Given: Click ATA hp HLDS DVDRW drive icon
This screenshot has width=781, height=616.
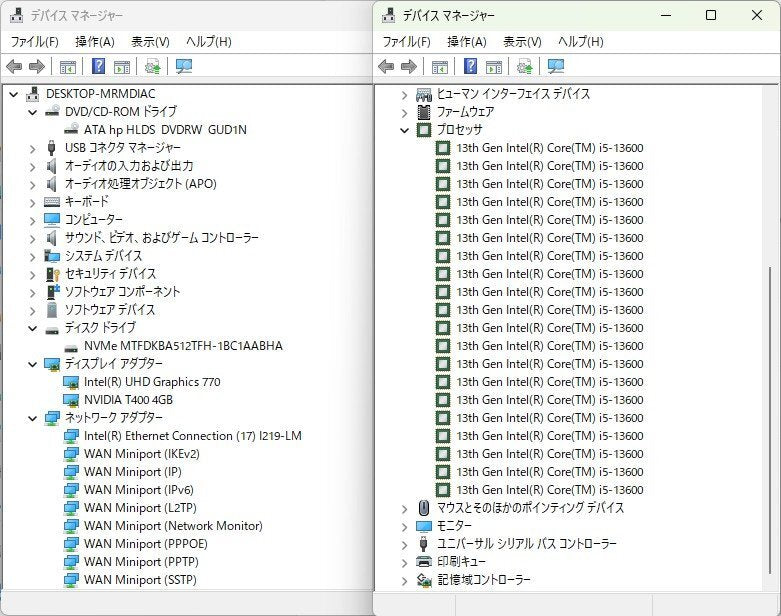Looking at the screenshot, I should point(71,129).
